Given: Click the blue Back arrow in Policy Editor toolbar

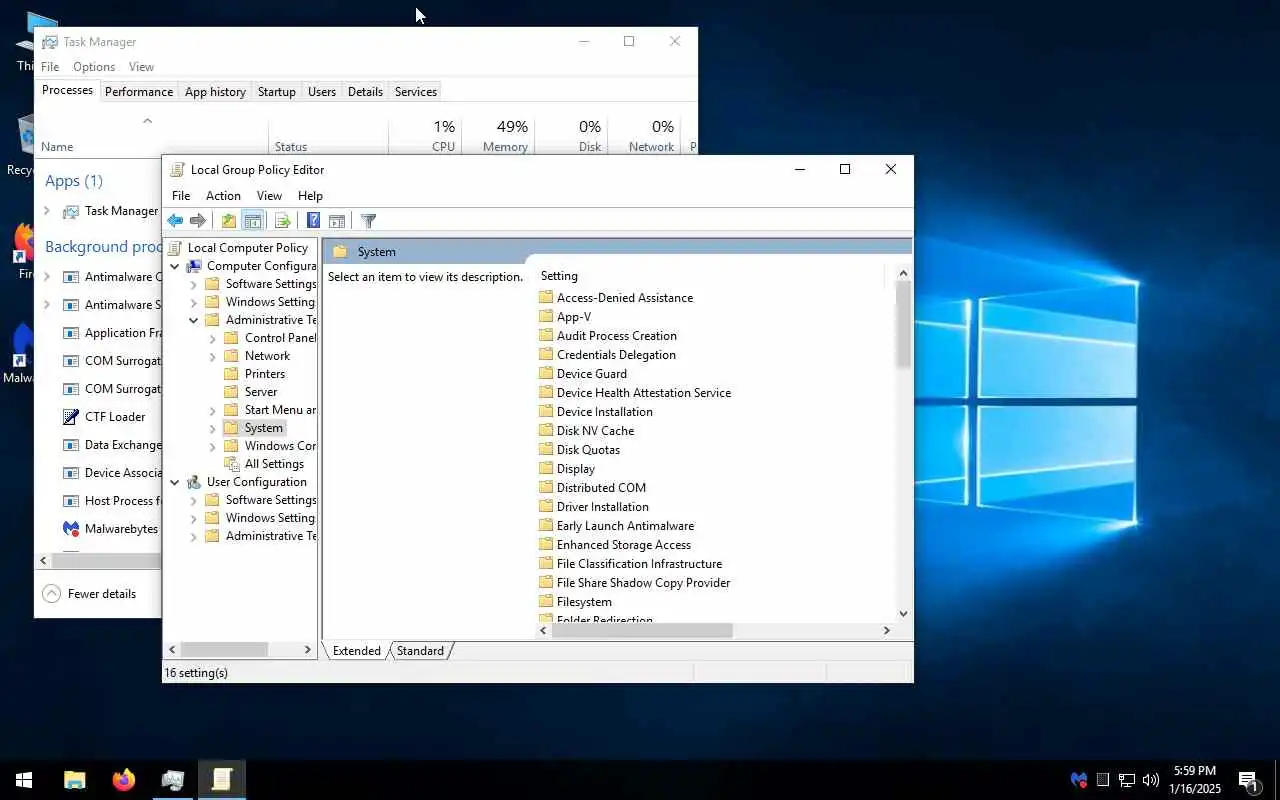Looking at the screenshot, I should [x=175, y=221].
